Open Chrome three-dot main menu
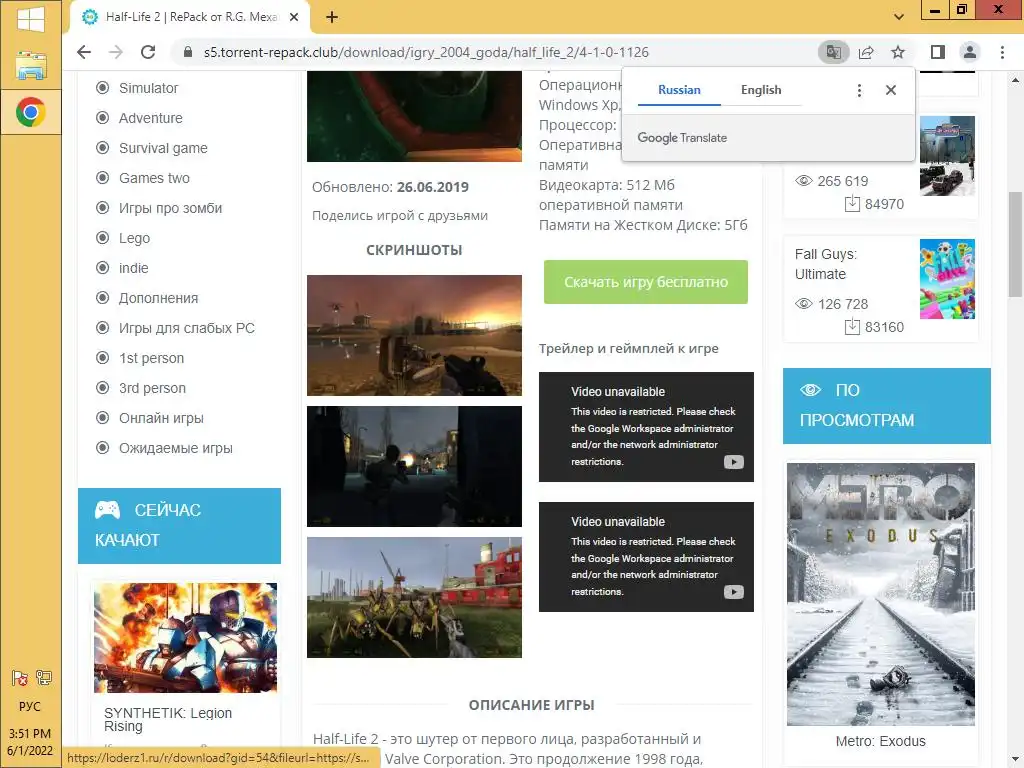1024x768 pixels. (1002, 52)
